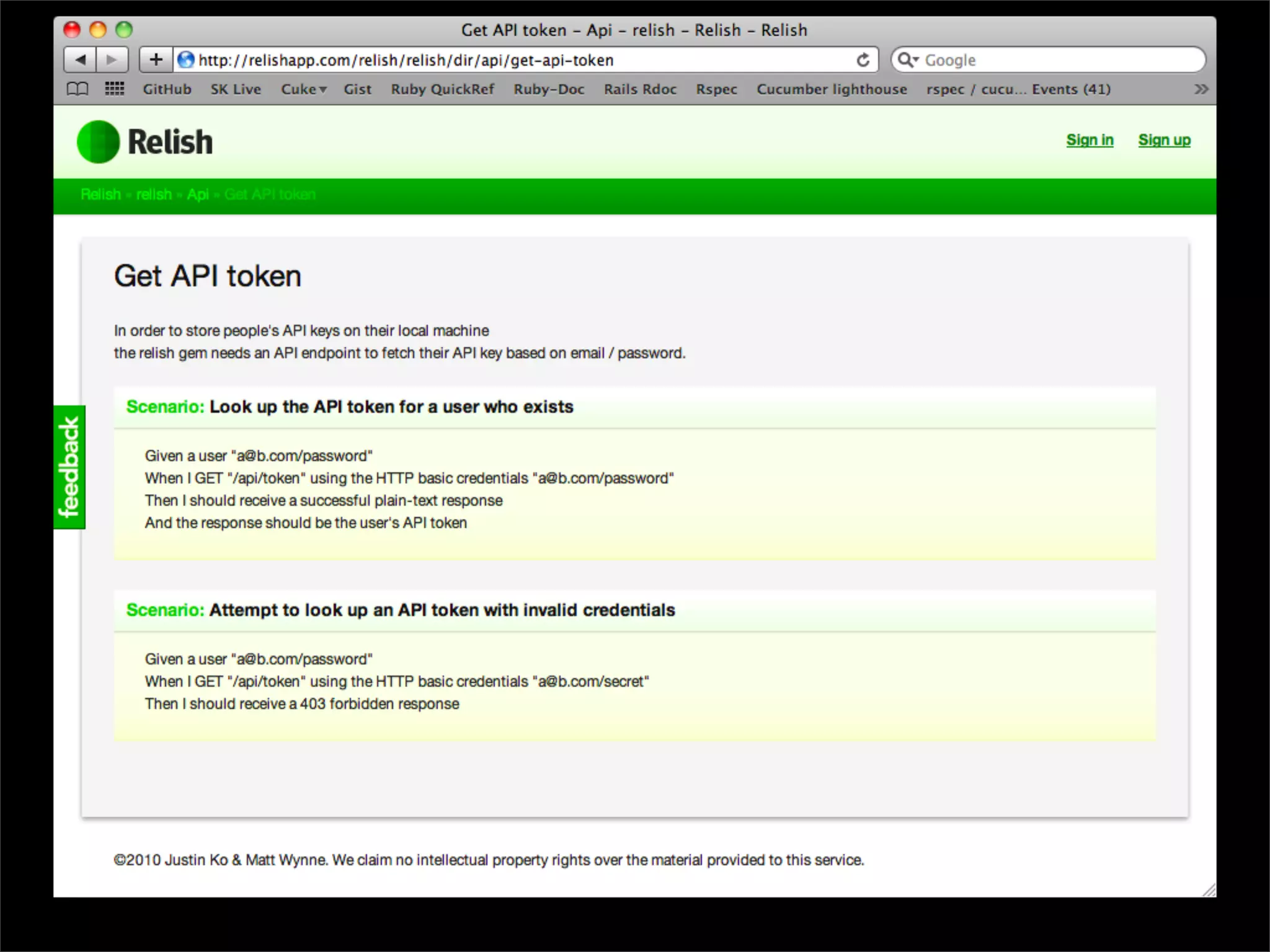This screenshot has height=952, width=1270.
Task: Click the Api breadcrumb link
Action: point(198,195)
